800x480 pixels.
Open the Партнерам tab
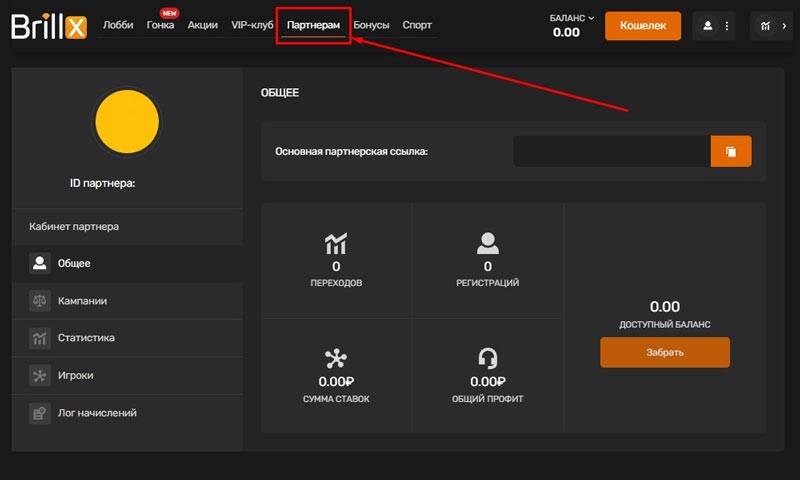click(x=313, y=25)
